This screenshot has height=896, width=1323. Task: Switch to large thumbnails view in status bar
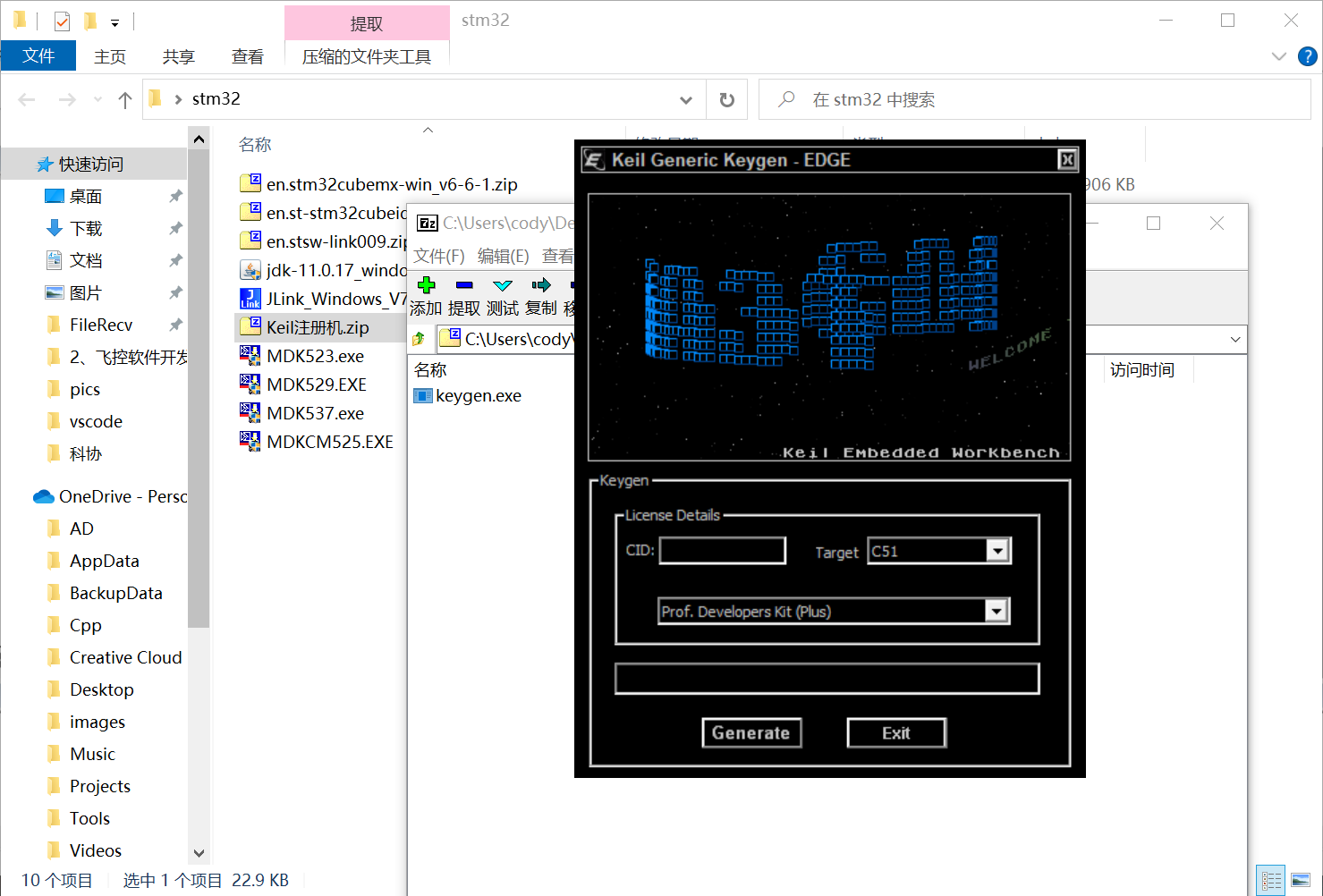point(1301,880)
